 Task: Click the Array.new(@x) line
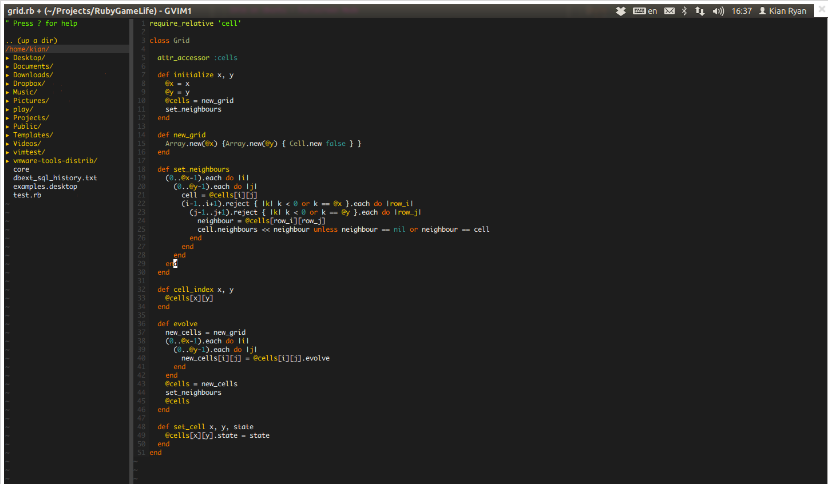coord(263,144)
